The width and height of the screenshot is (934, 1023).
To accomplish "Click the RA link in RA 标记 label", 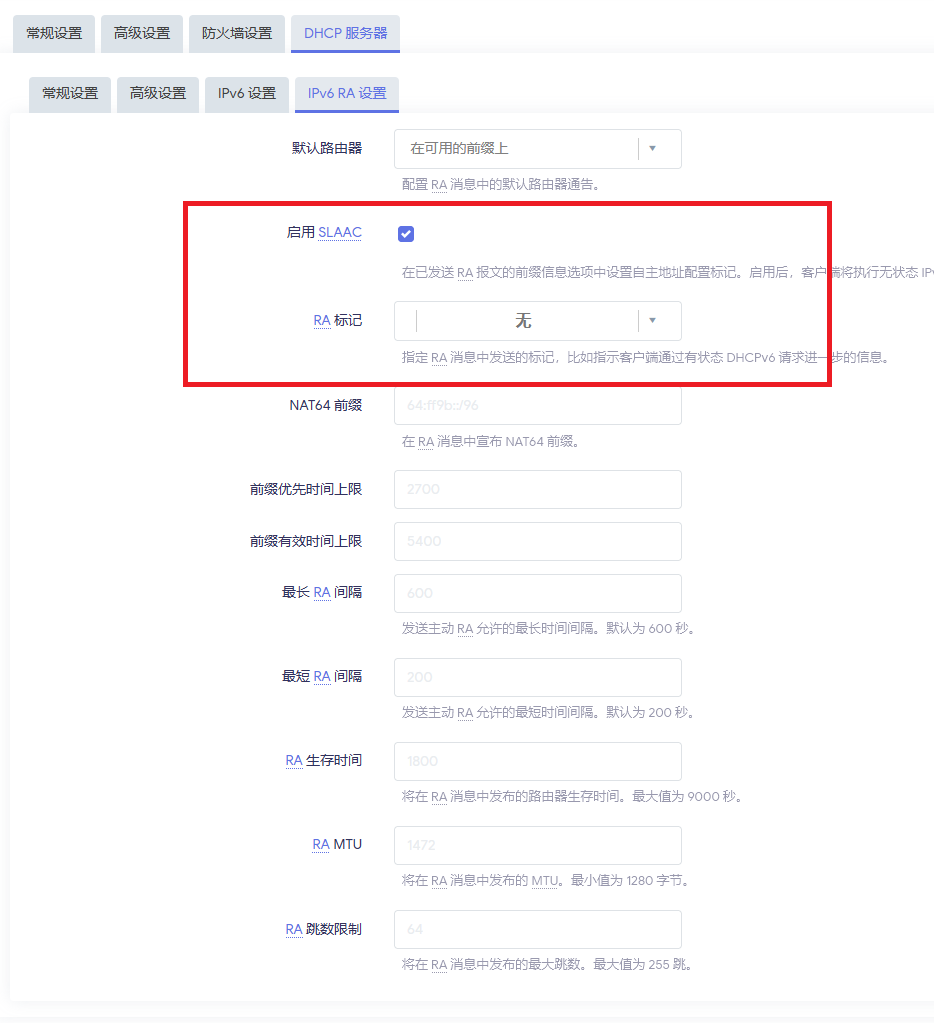I will point(322,321).
